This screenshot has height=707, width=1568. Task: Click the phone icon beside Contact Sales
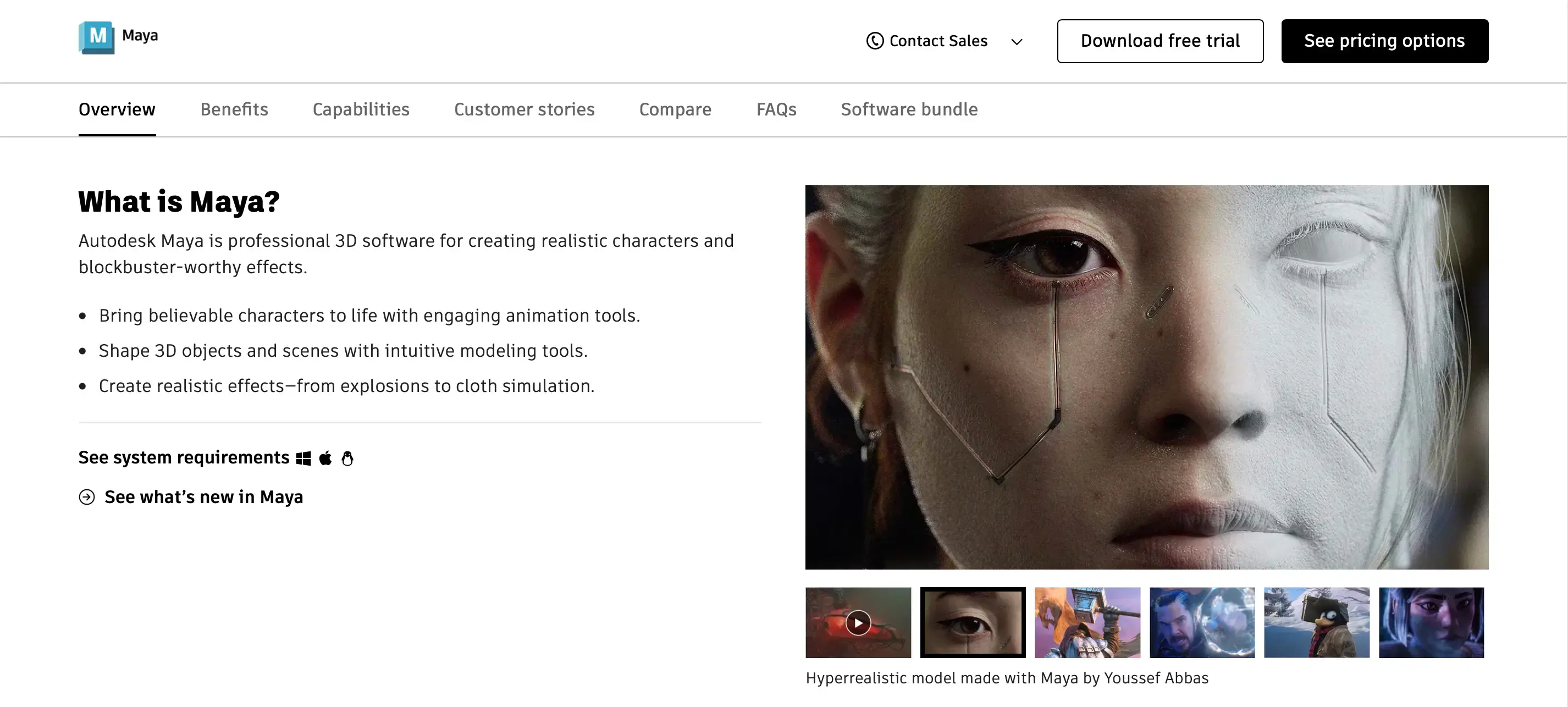click(875, 41)
